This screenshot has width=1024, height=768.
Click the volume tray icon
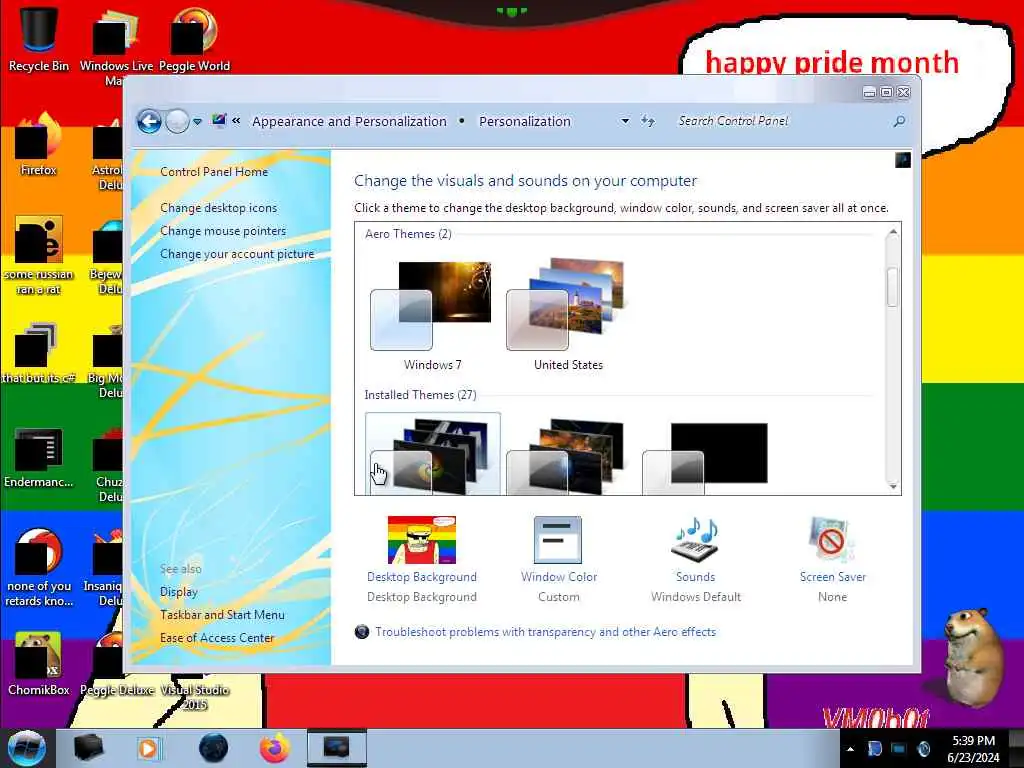point(923,749)
